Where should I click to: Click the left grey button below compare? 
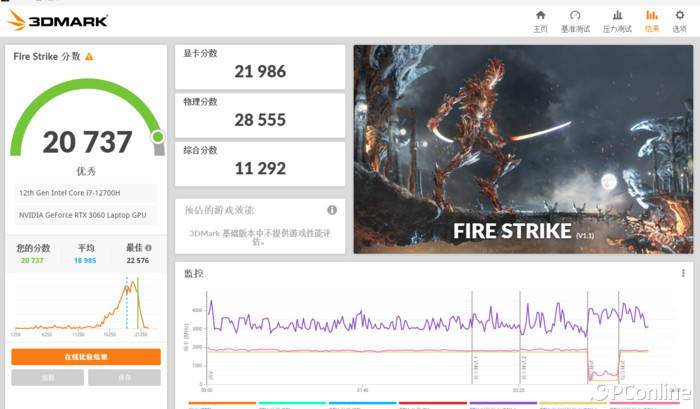(48, 378)
